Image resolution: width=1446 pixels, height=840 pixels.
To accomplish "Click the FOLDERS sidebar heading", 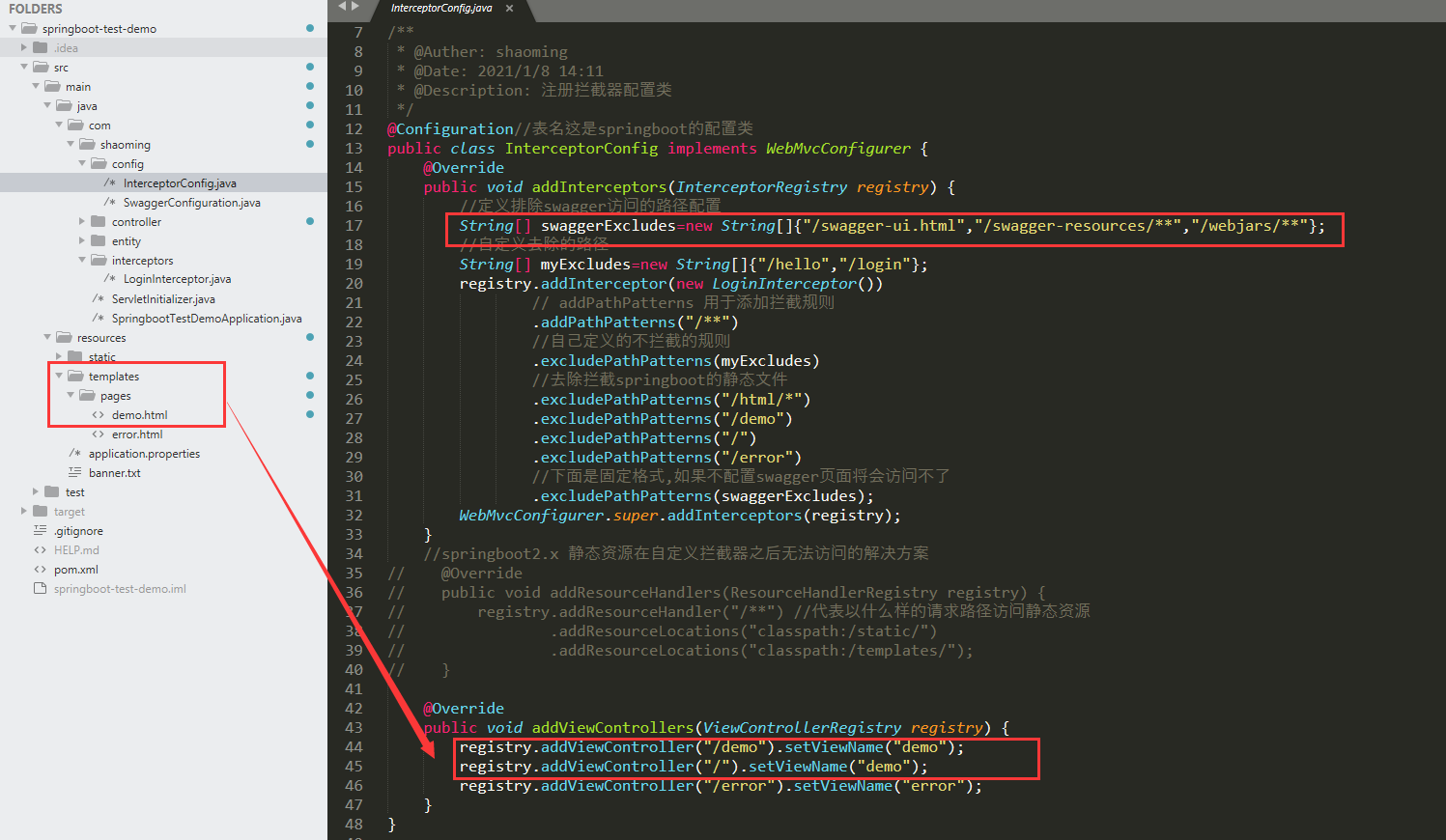I will tap(36, 9).
